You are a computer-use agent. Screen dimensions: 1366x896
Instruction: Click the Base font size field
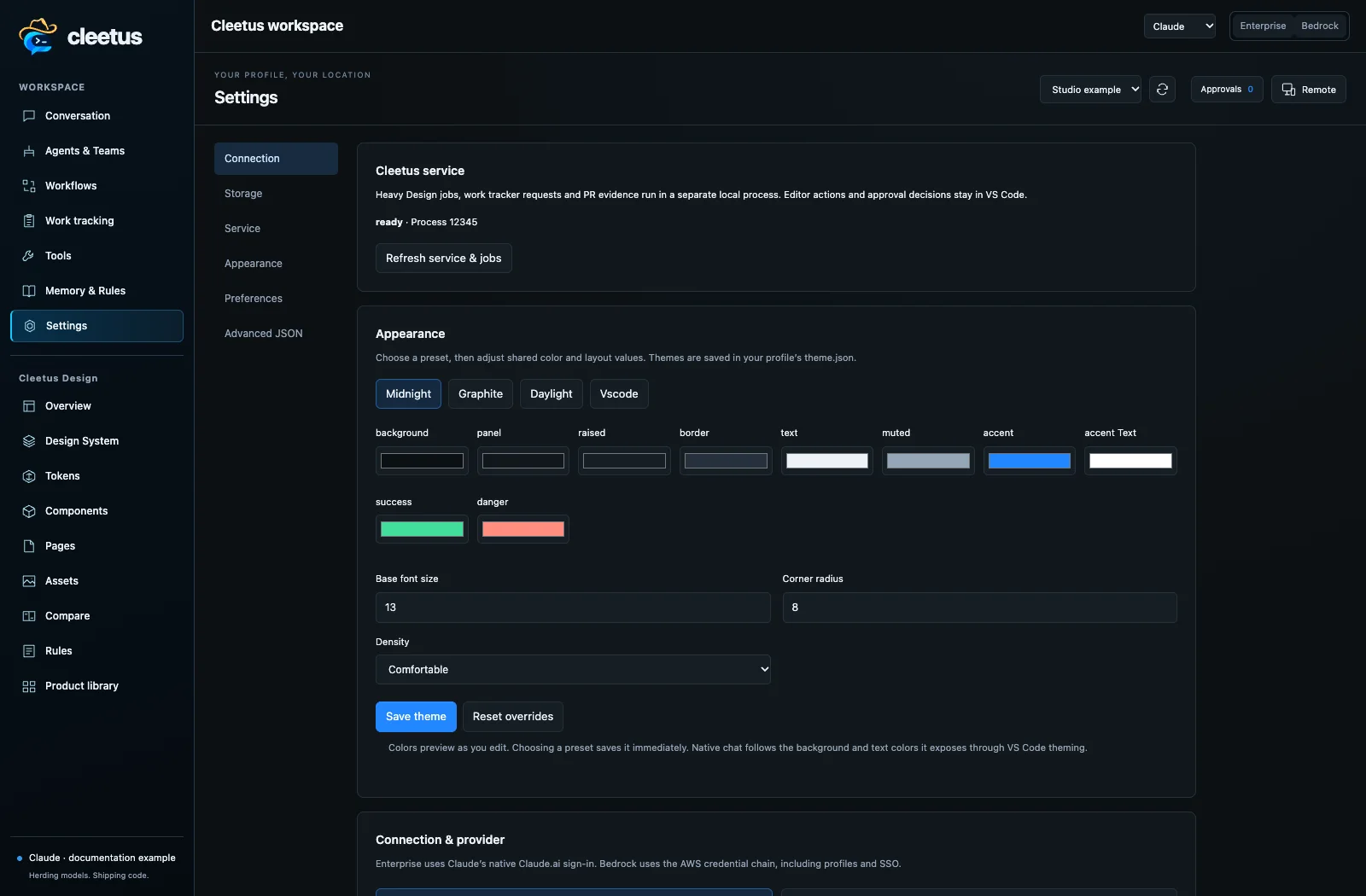[573, 608]
